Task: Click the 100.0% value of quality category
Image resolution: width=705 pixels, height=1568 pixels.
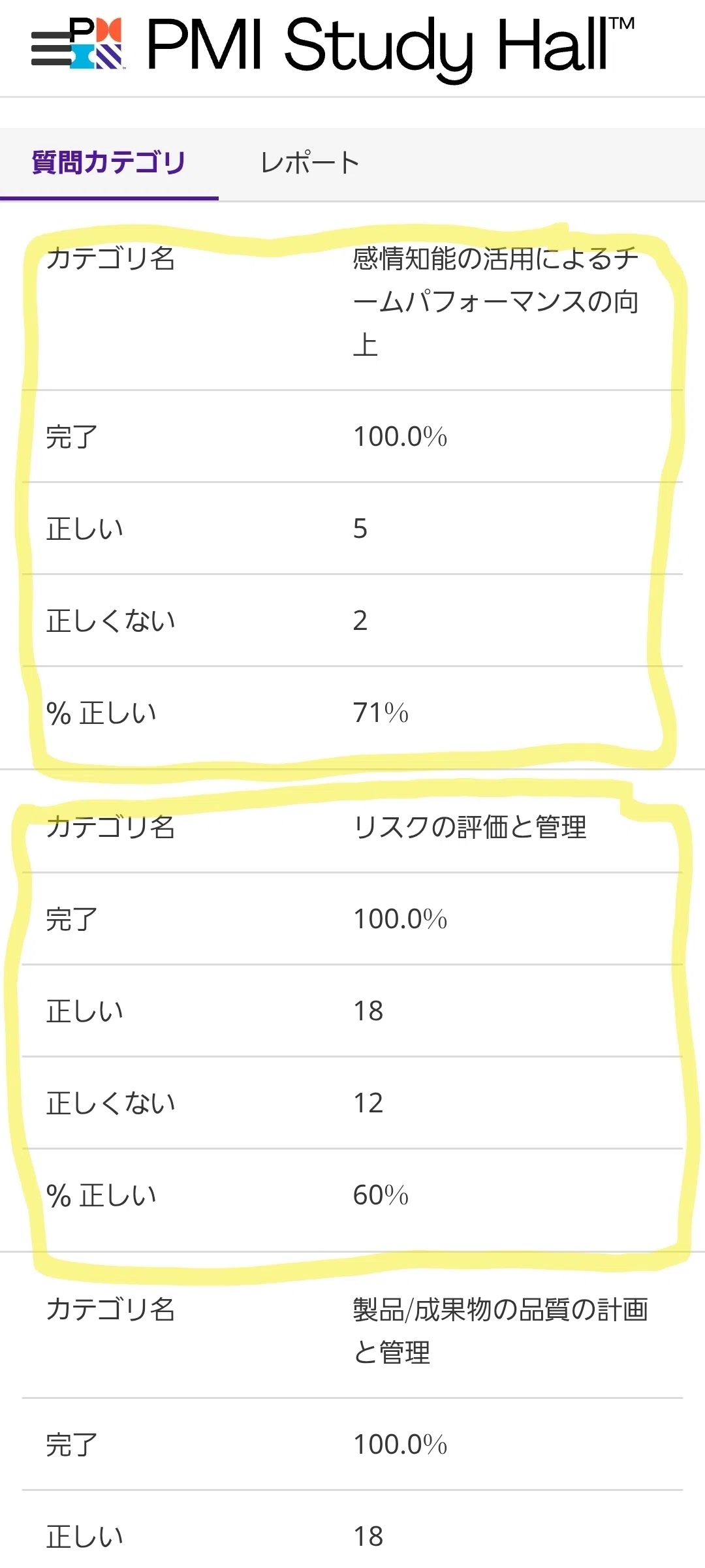Action: 400,1445
